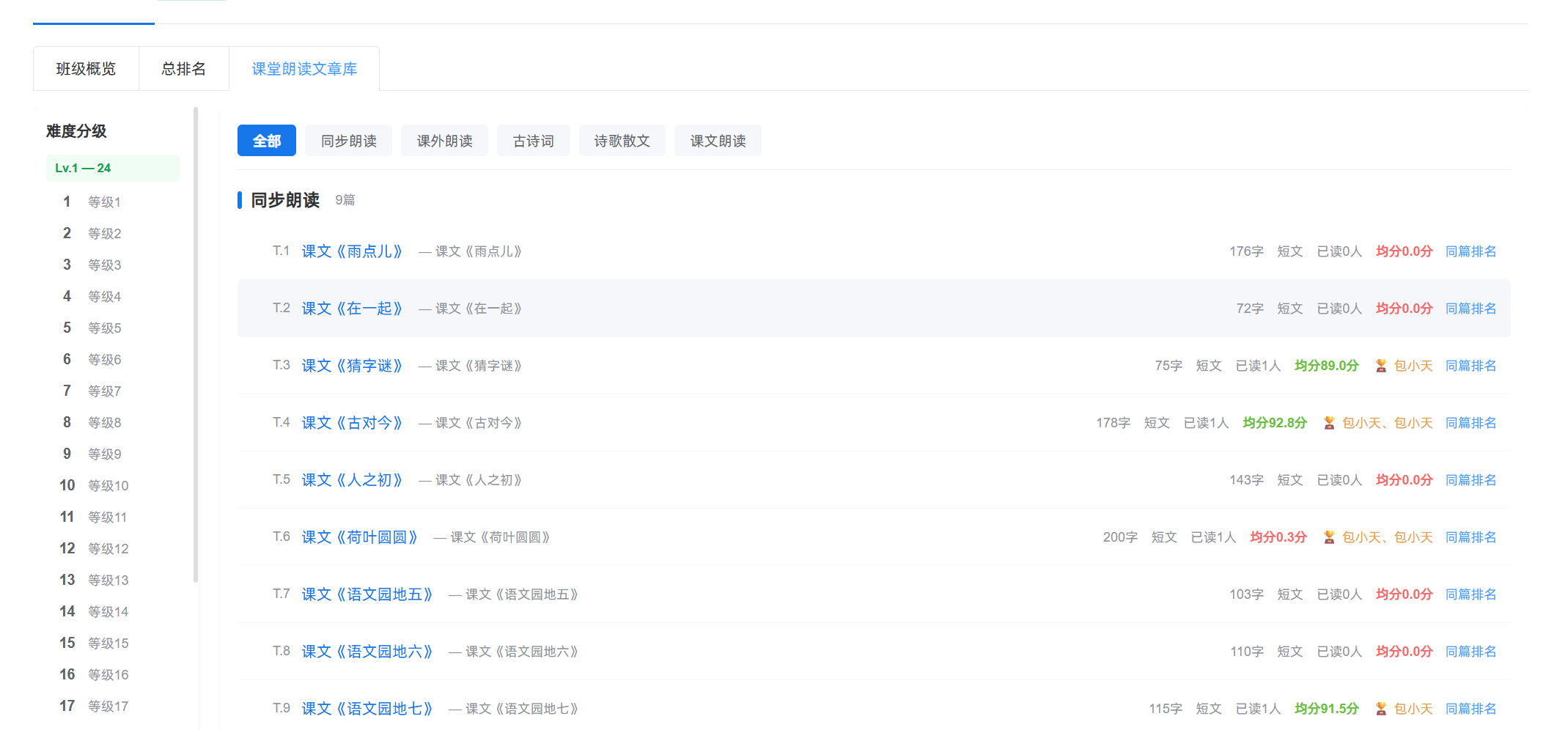Choose difficulty 等级6

coord(104,359)
